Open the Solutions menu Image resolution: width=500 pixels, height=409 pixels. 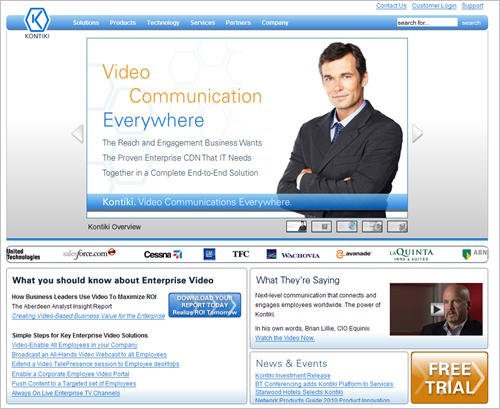pos(86,23)
